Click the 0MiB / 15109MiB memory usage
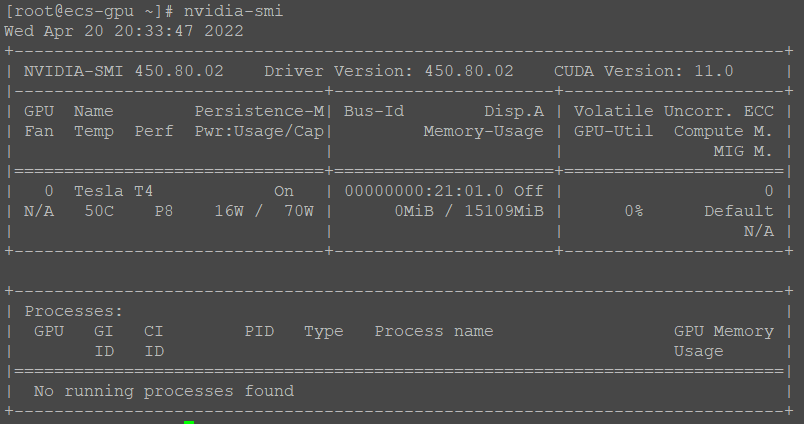The image size is (804, 424). click(469, 211)
